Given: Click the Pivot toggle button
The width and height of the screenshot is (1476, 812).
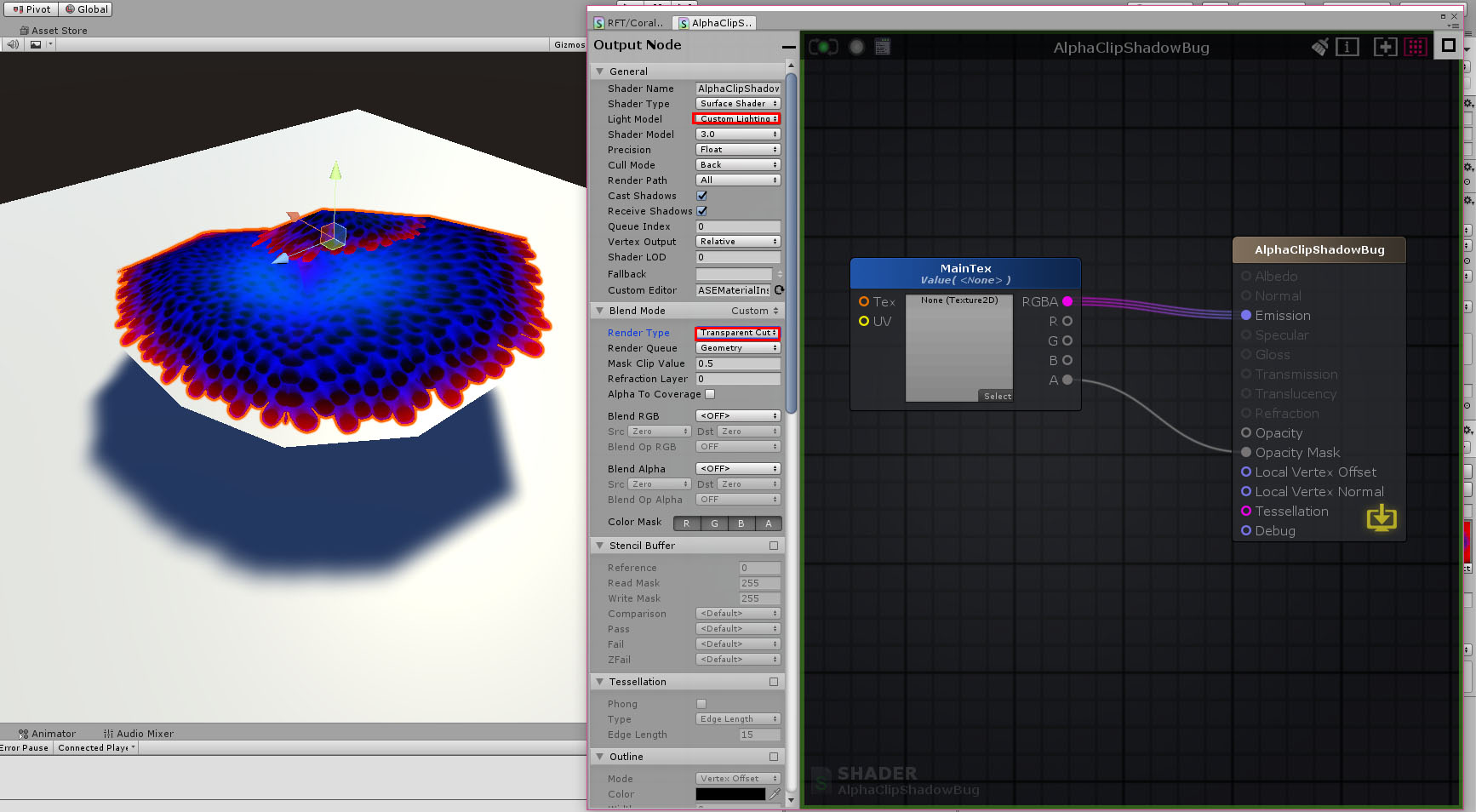Looking at the screenshot, I should (x=31, y=9).
